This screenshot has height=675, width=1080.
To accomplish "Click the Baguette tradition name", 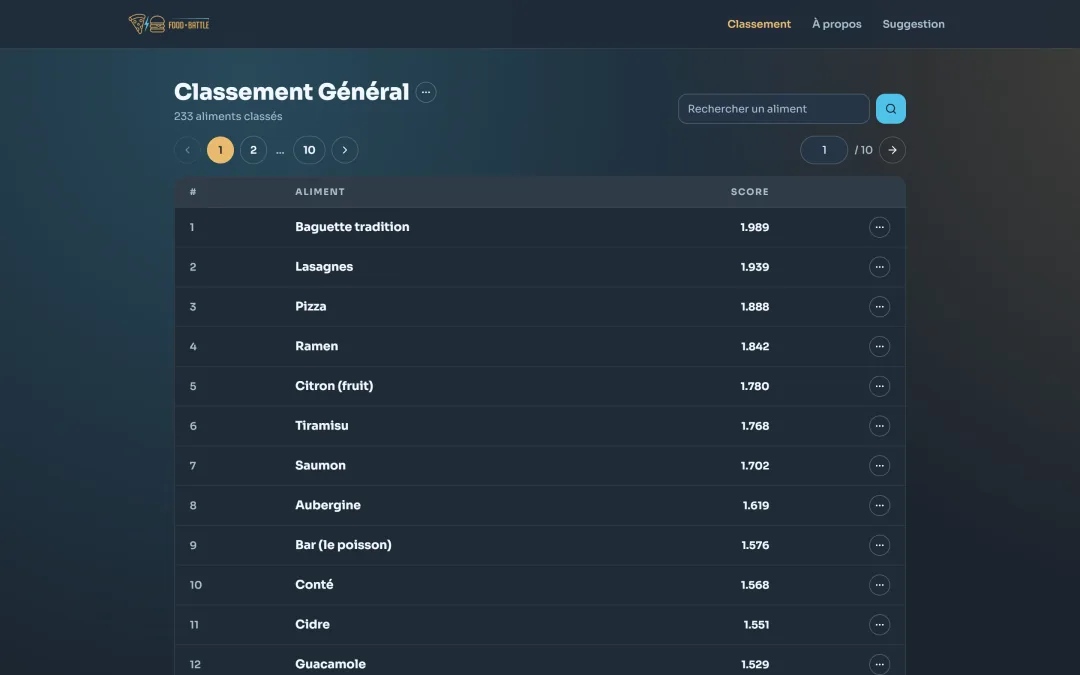I will (x=352, y=227).
